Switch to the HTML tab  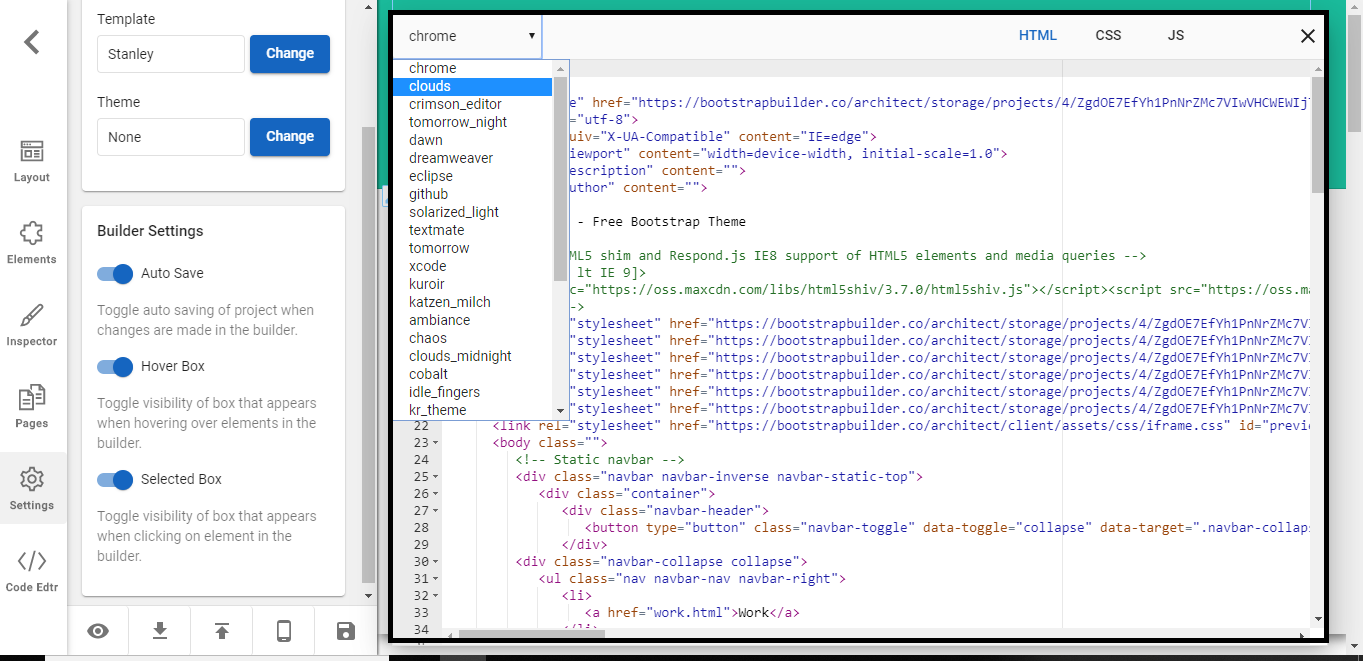(1037, 35)
